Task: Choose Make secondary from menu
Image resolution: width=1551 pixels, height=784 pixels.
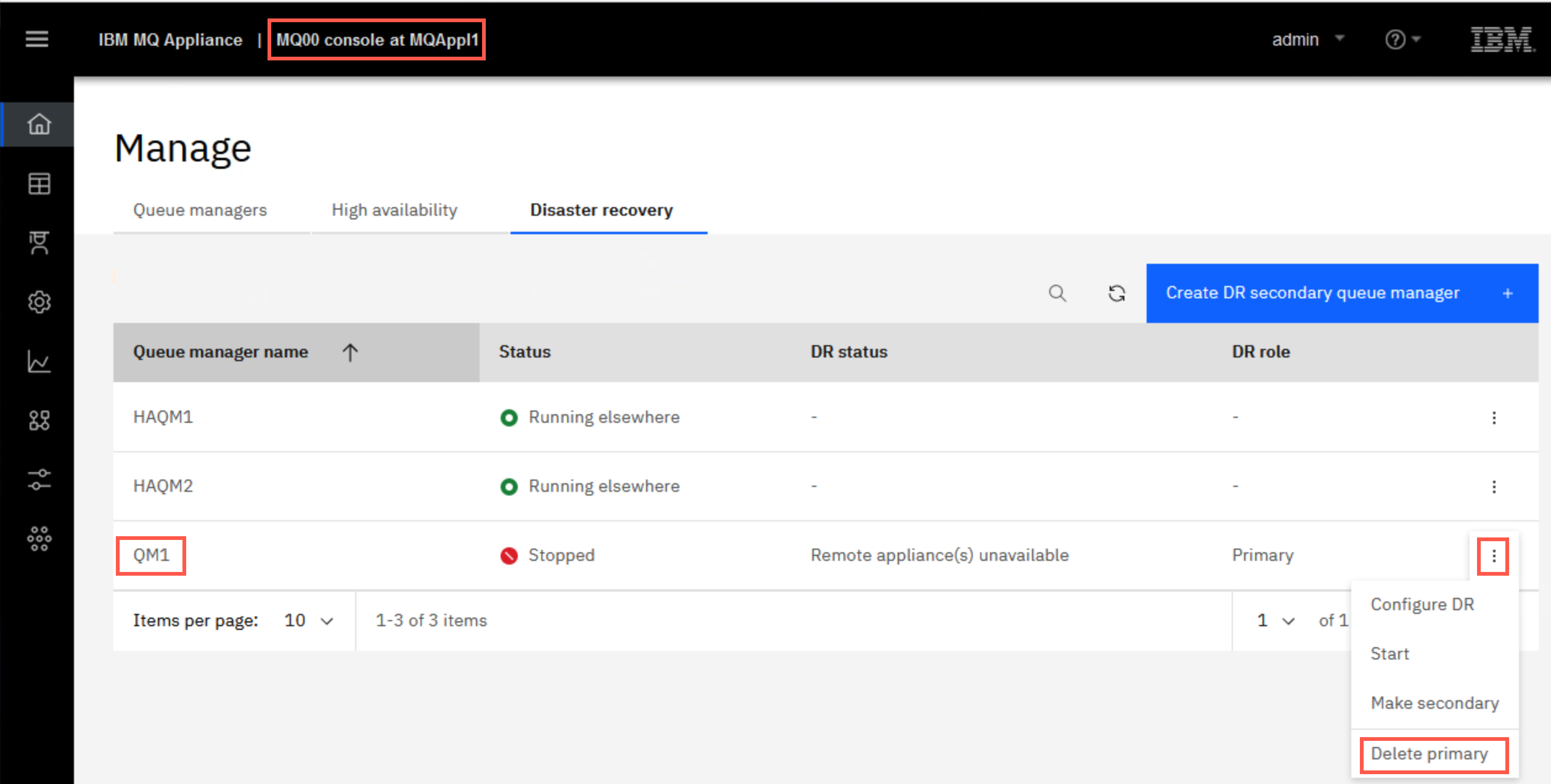Action: 1434,703
